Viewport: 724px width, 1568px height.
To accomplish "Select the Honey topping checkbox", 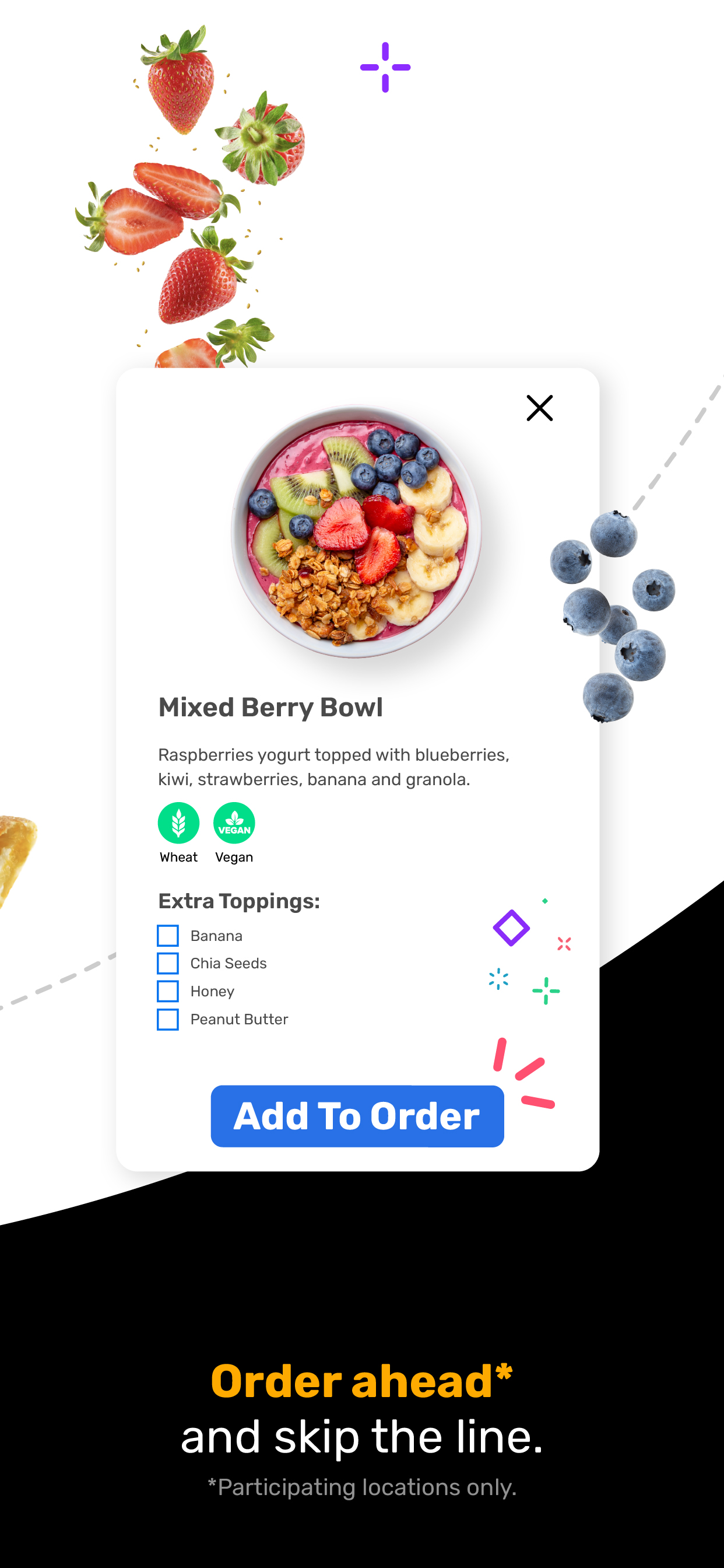I will tap(168, 991).
